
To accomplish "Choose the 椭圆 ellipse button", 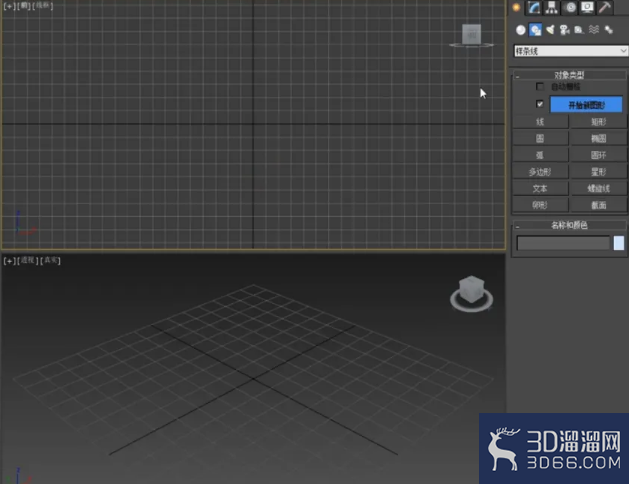I will coord(599,139).
